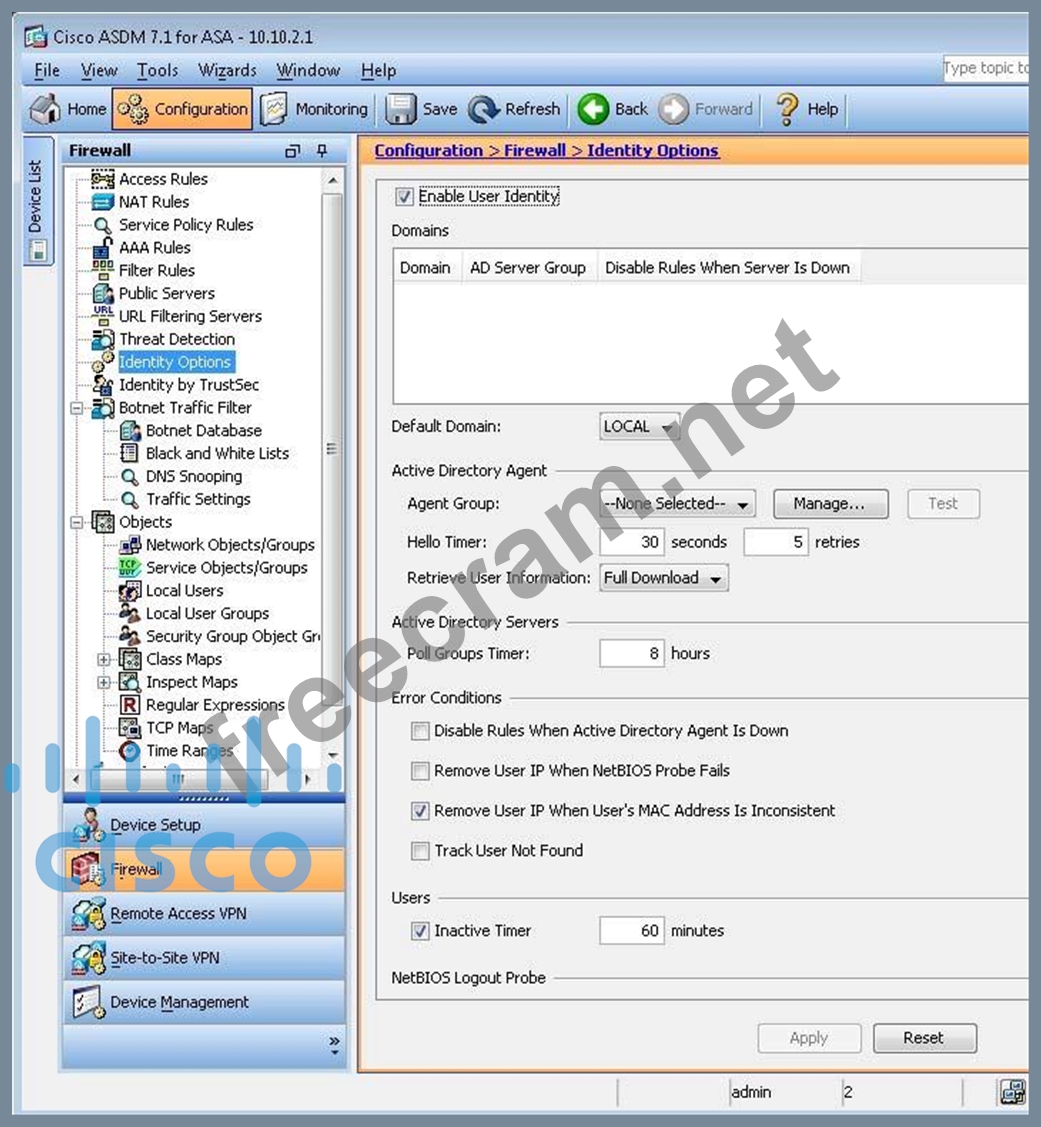1041x1127 pixels.
Task: Open the Wizards menu
Action: 227,70
